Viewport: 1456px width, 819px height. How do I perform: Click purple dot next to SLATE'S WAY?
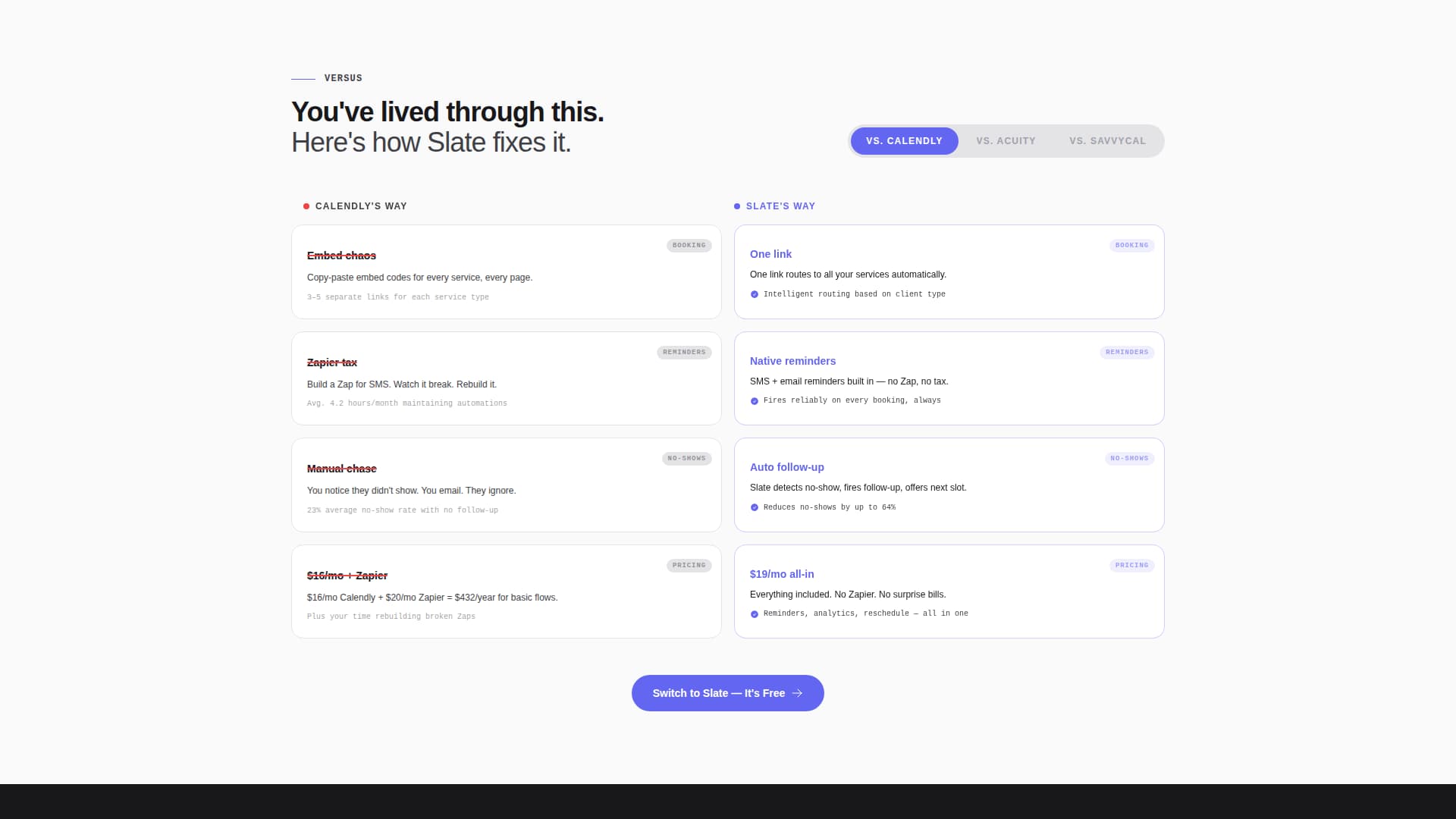pos(737,206)
